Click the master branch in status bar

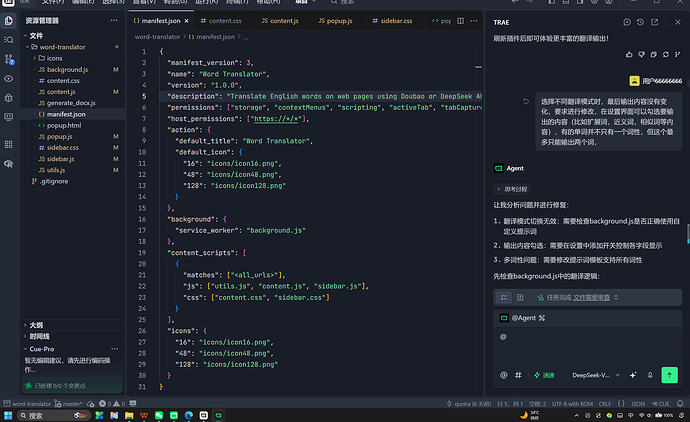[x=68, y=404]
